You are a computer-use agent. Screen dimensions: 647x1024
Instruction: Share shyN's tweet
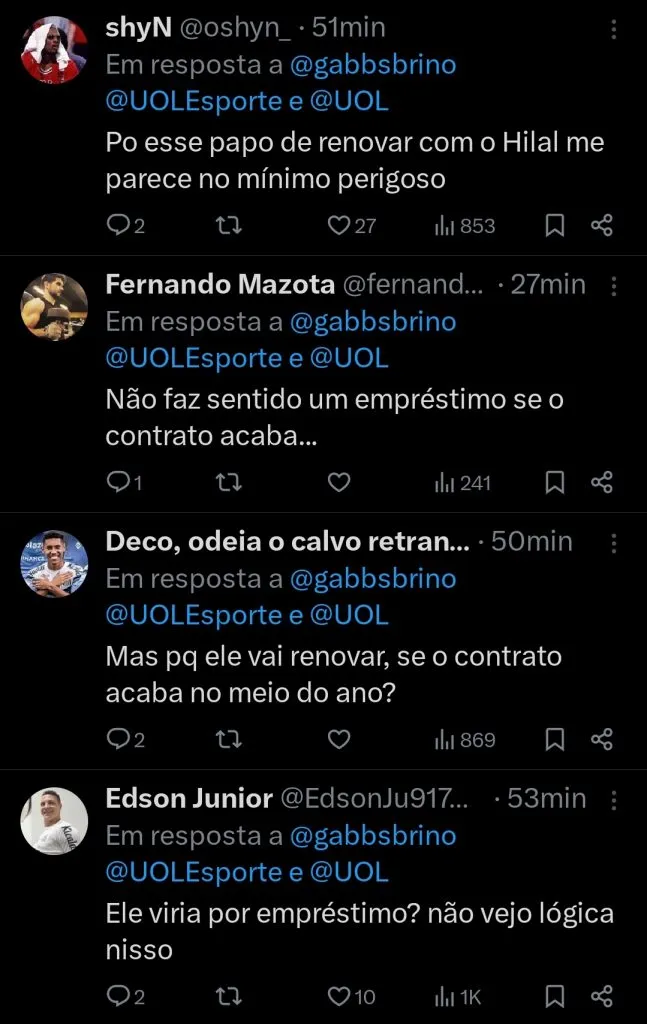coord(601,225)
